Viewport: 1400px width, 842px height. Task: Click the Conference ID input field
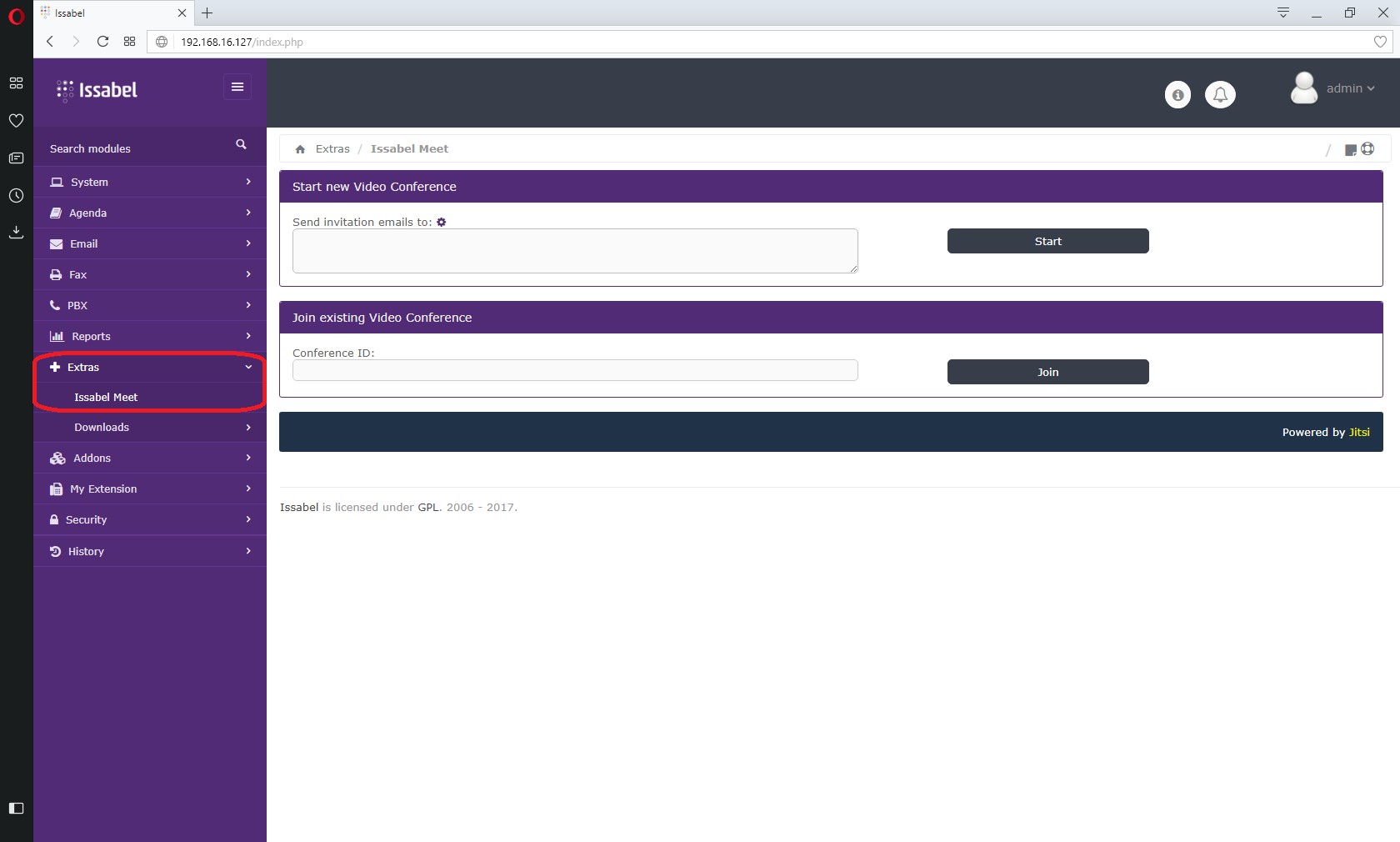coord(575,371)
